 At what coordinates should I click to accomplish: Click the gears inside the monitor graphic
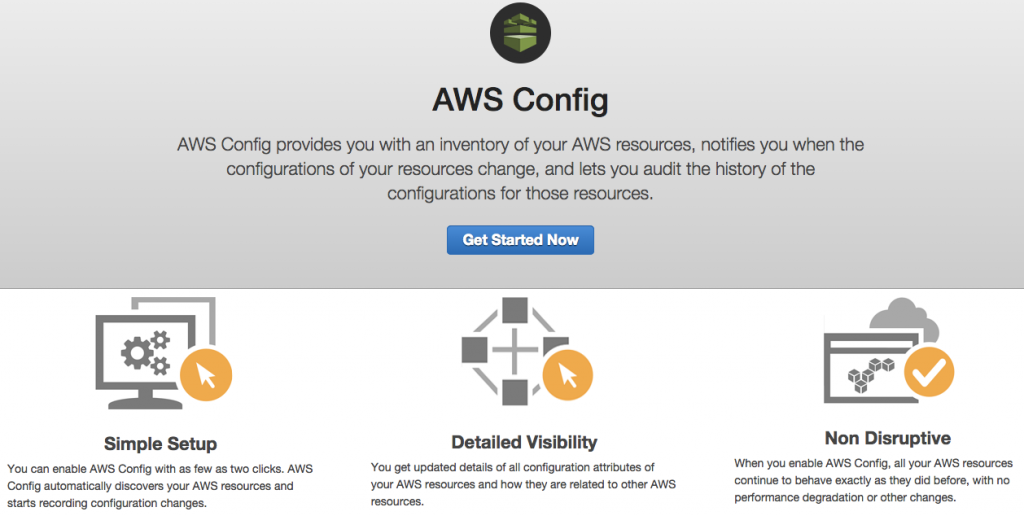click(x=146, y=353)
